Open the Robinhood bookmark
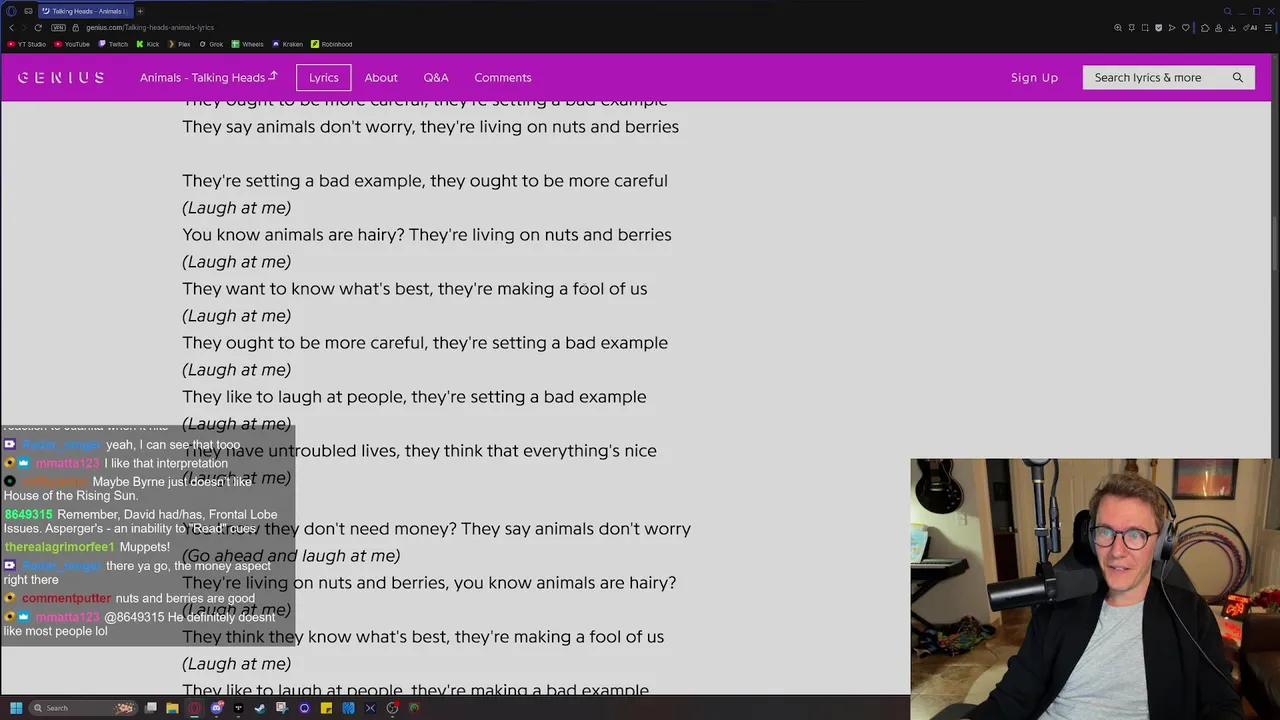The height and width of the screenshot is (720, 1280). 331,44
